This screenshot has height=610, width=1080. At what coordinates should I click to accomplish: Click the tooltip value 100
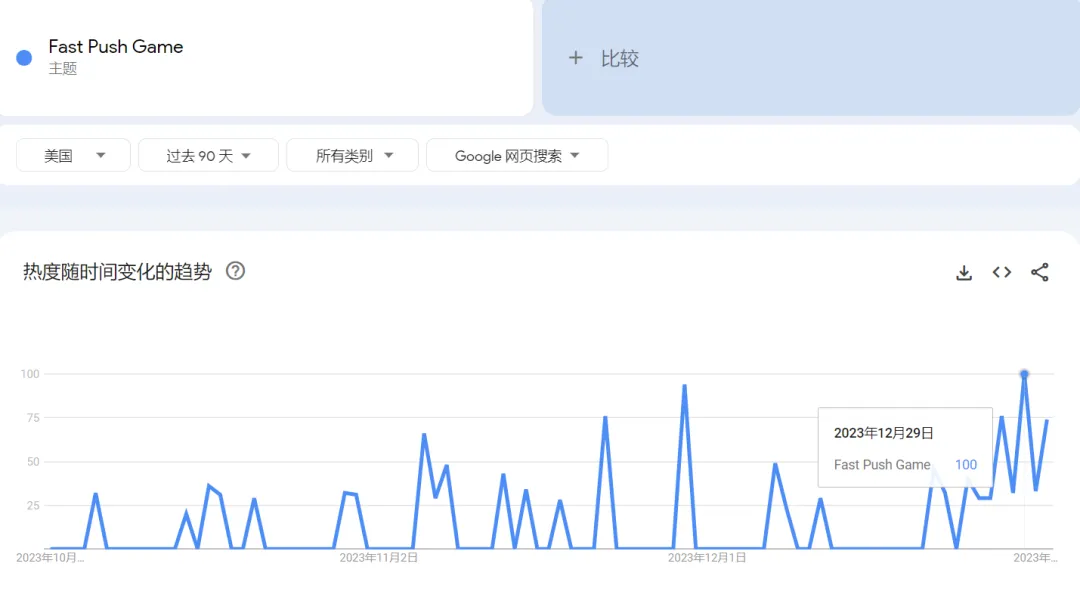pyautogui.click(x=966, y=465)
